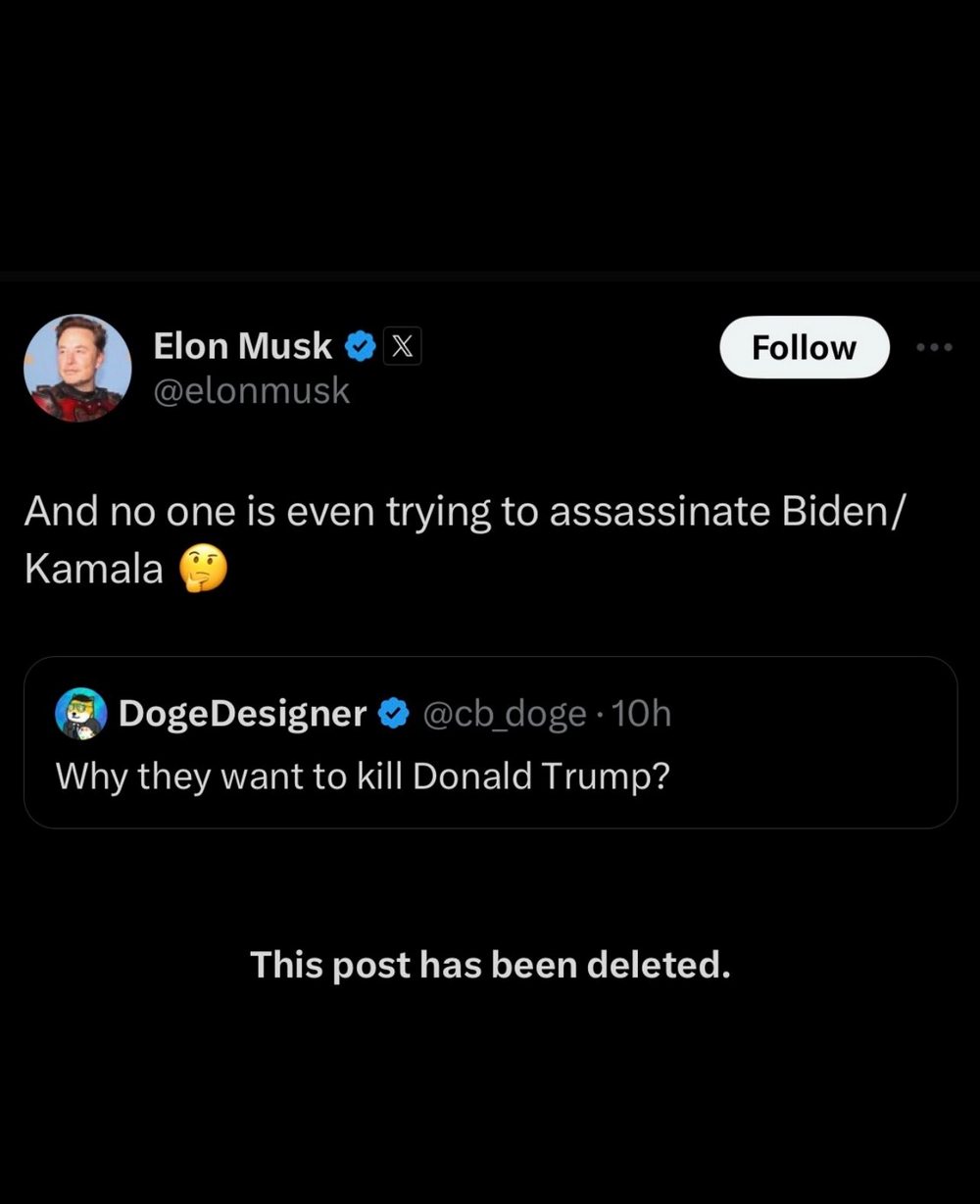This screenshot has height=1204, width=980.
Task: Open Elon Musk's profile picture
Action: (x=77, y=368)
